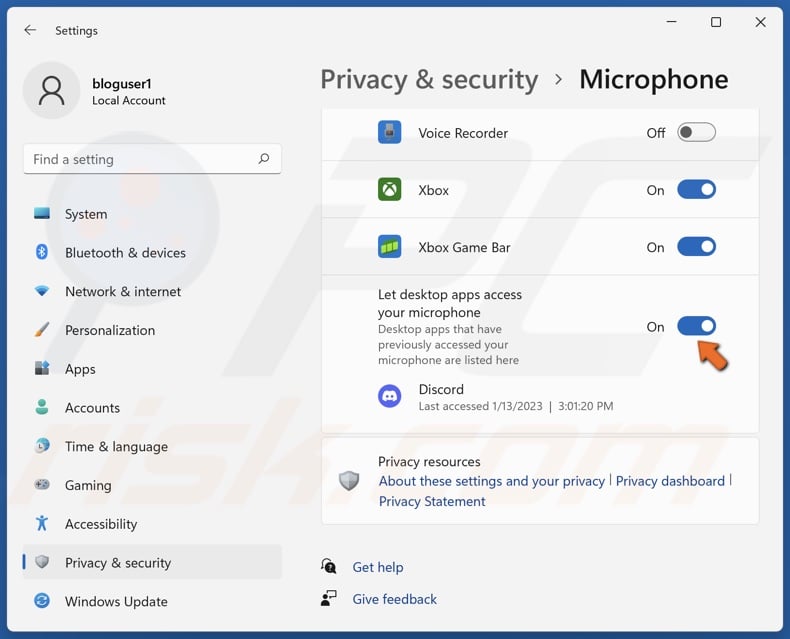Screen dimensions: 790x639
Task: Open About these settings and your privacy
Action: [x=492, y=481]
